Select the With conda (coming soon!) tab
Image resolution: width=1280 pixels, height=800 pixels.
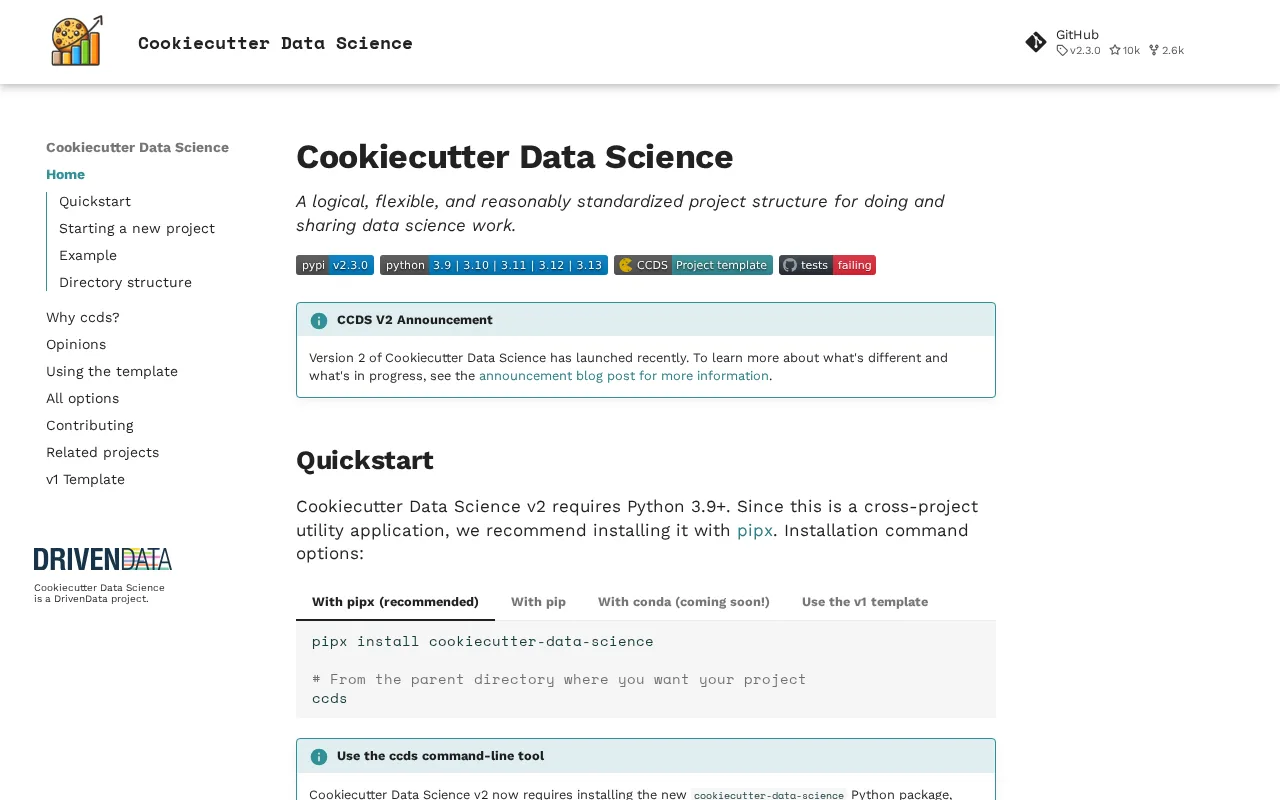[684, 601]
